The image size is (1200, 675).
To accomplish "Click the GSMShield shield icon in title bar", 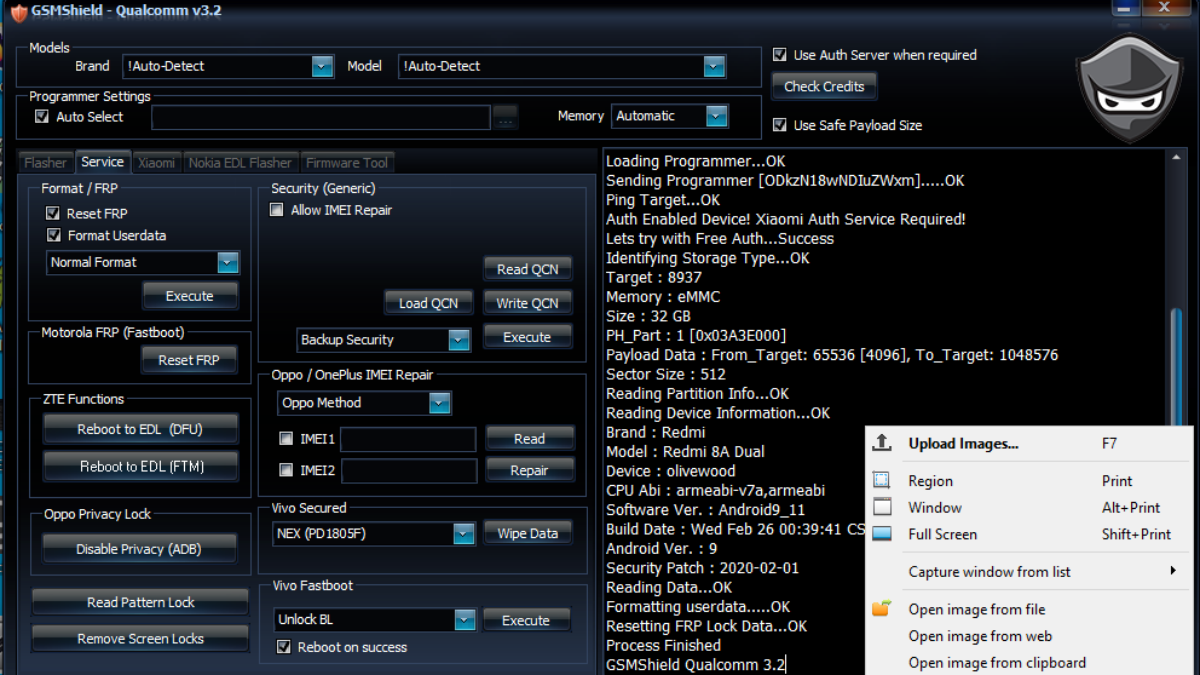I will [x=17, y=12].
